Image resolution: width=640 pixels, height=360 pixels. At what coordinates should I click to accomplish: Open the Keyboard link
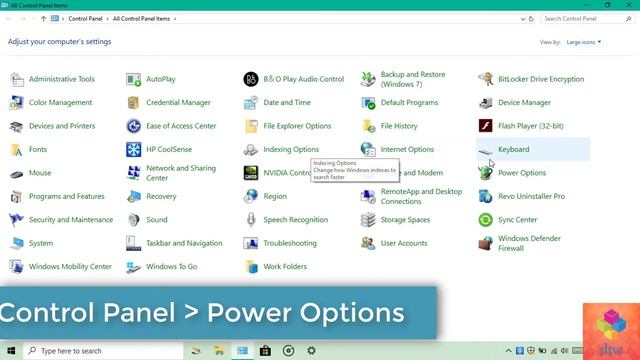[x=513, y=149]
